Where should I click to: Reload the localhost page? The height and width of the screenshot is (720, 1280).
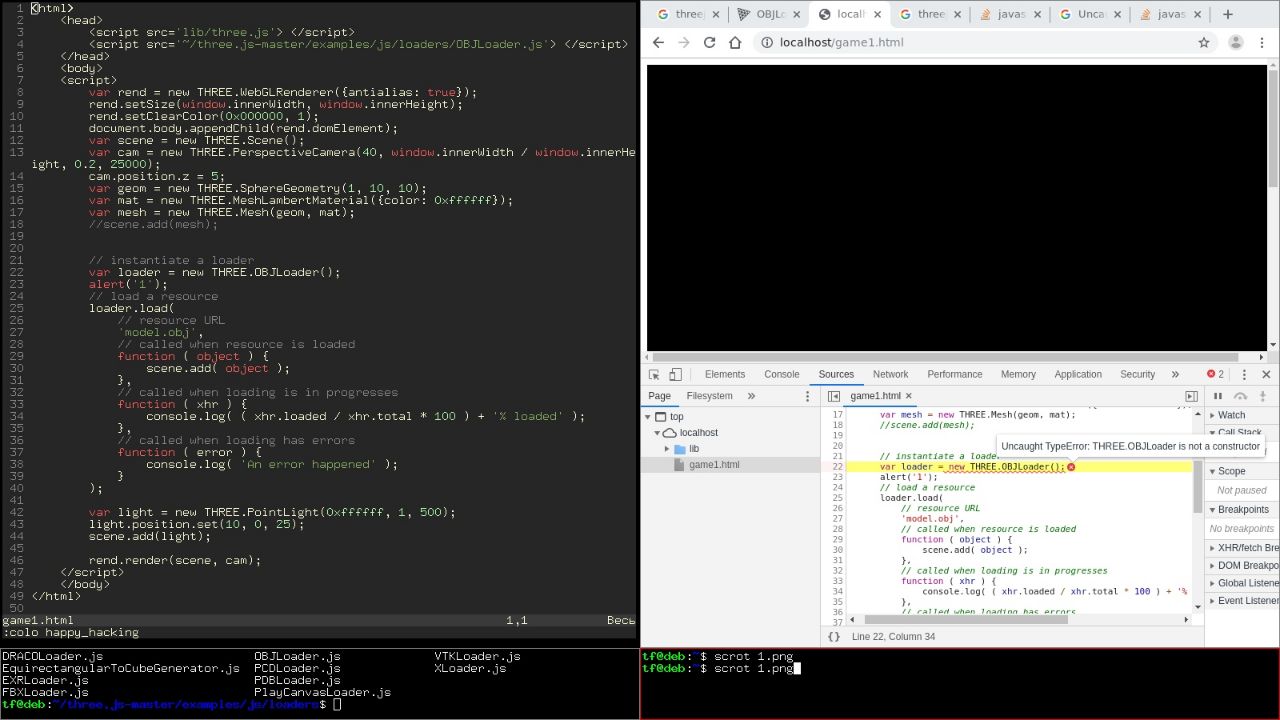pos(709,43)
